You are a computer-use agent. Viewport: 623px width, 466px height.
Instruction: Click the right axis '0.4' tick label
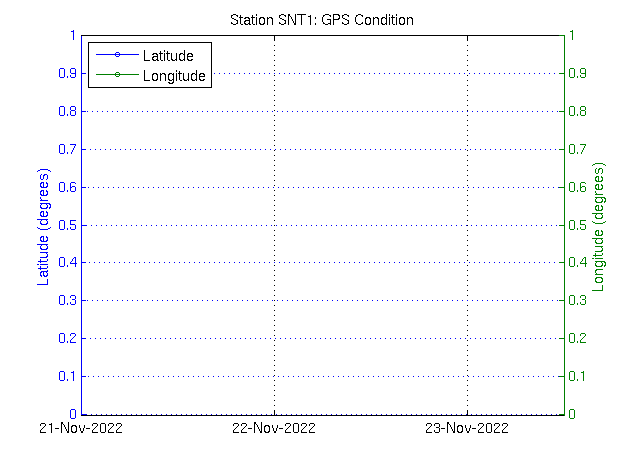tap(577, 262)
